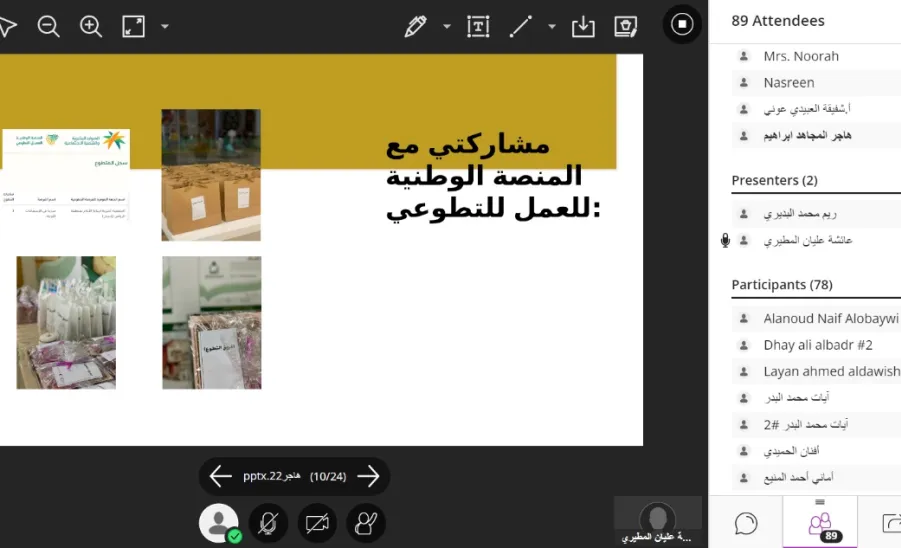Toggle raise hand
The image size is (901, 548).
pyautogui.click(x=366, y=523)
